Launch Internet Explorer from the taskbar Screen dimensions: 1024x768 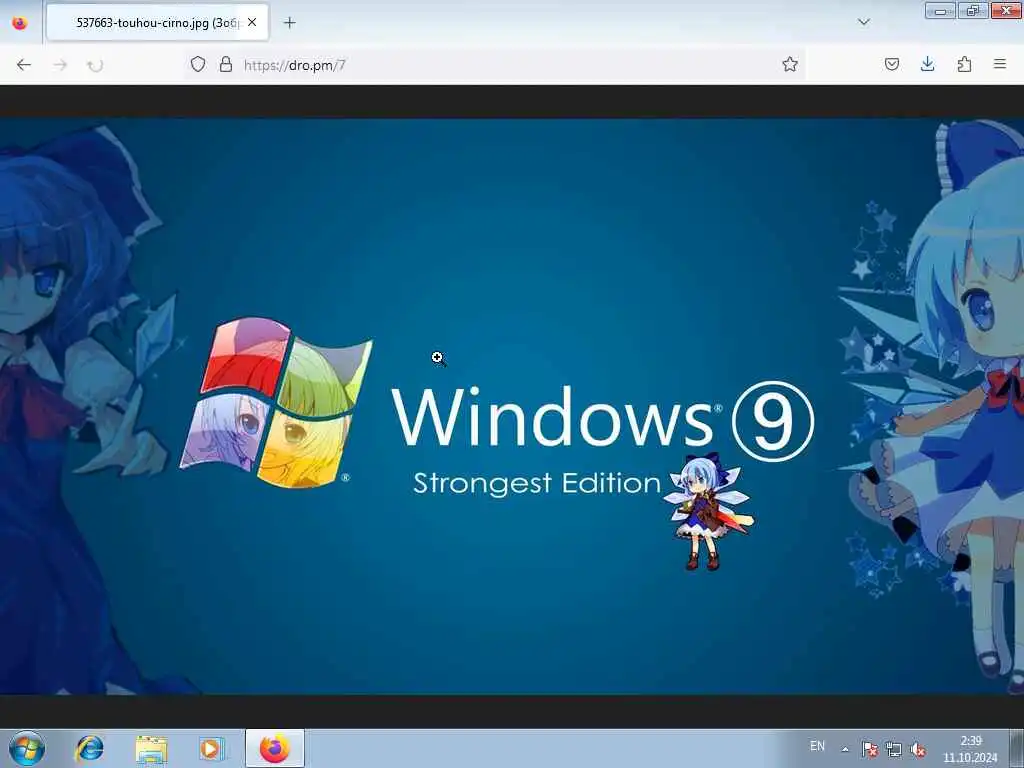89,748
